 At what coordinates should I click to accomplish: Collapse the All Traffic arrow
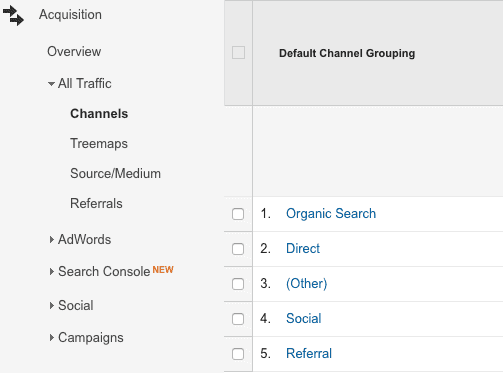[x=51, y=84]
